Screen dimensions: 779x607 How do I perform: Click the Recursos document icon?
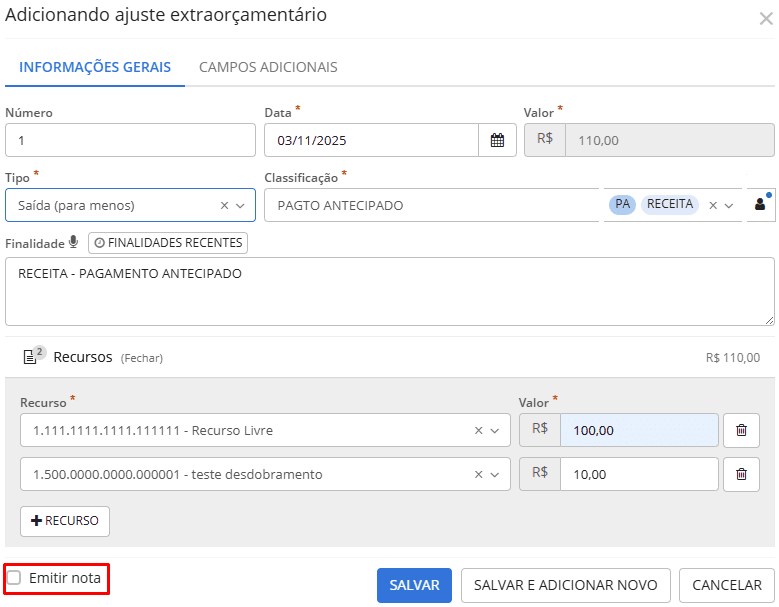[x=30, y=357]
